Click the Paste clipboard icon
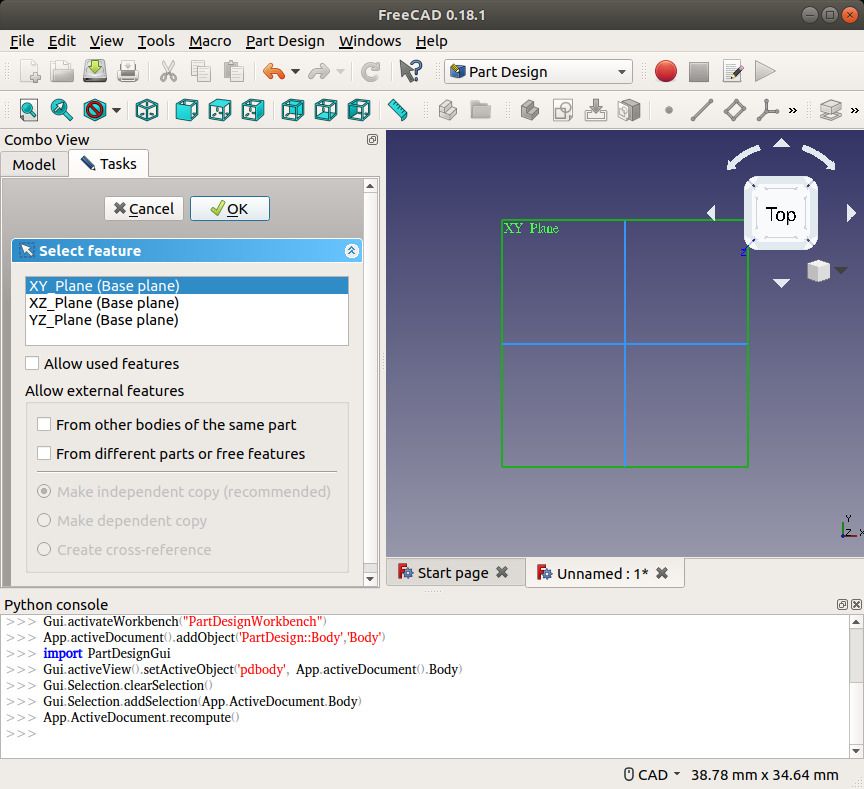This screenshot has width=864, height=789. point(234,72)
